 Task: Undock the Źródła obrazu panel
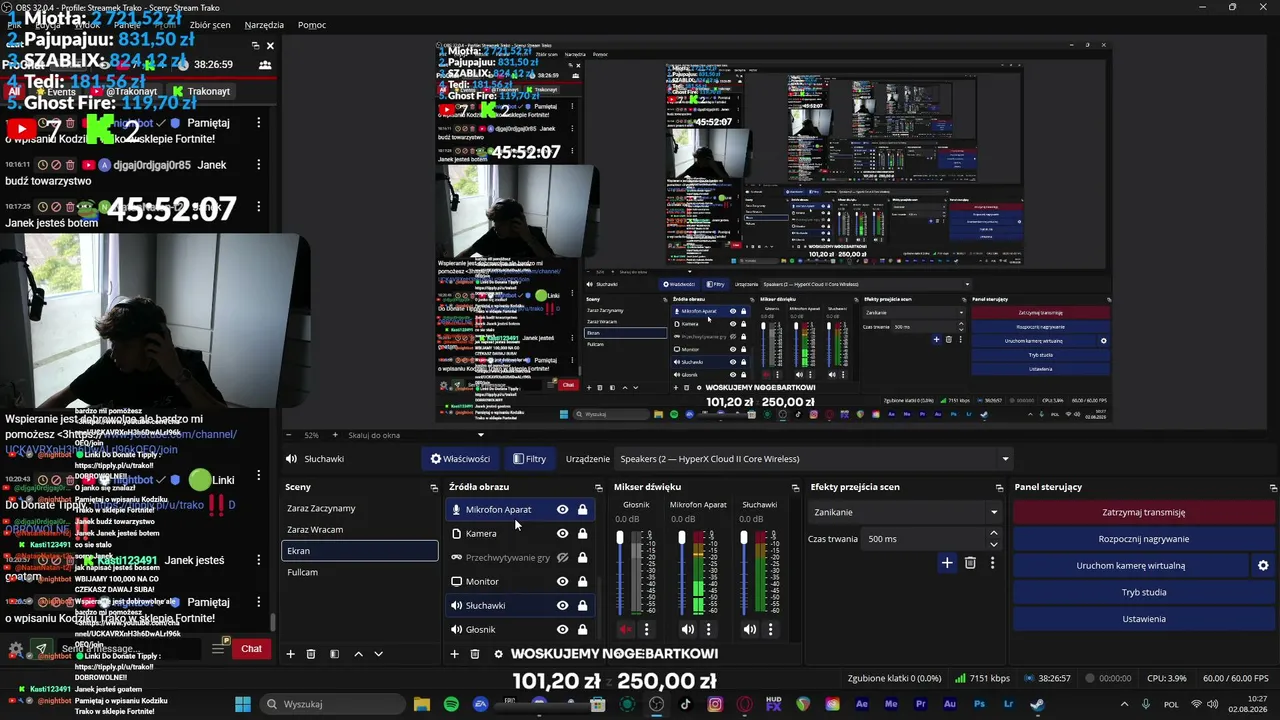(598, 487)
